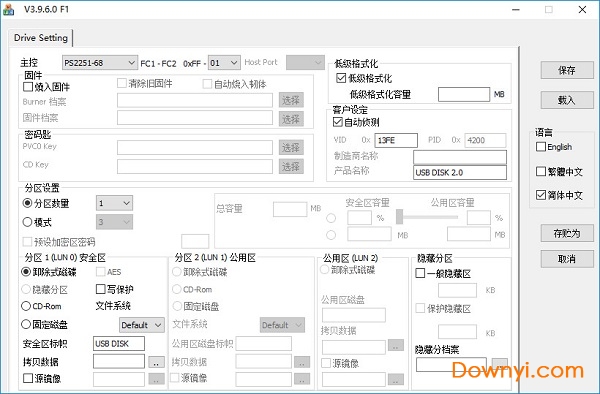600x394 pixels.
Task: Check the 源镜像 checkbox in 分区 1
Action: click(x=28, y=378)
